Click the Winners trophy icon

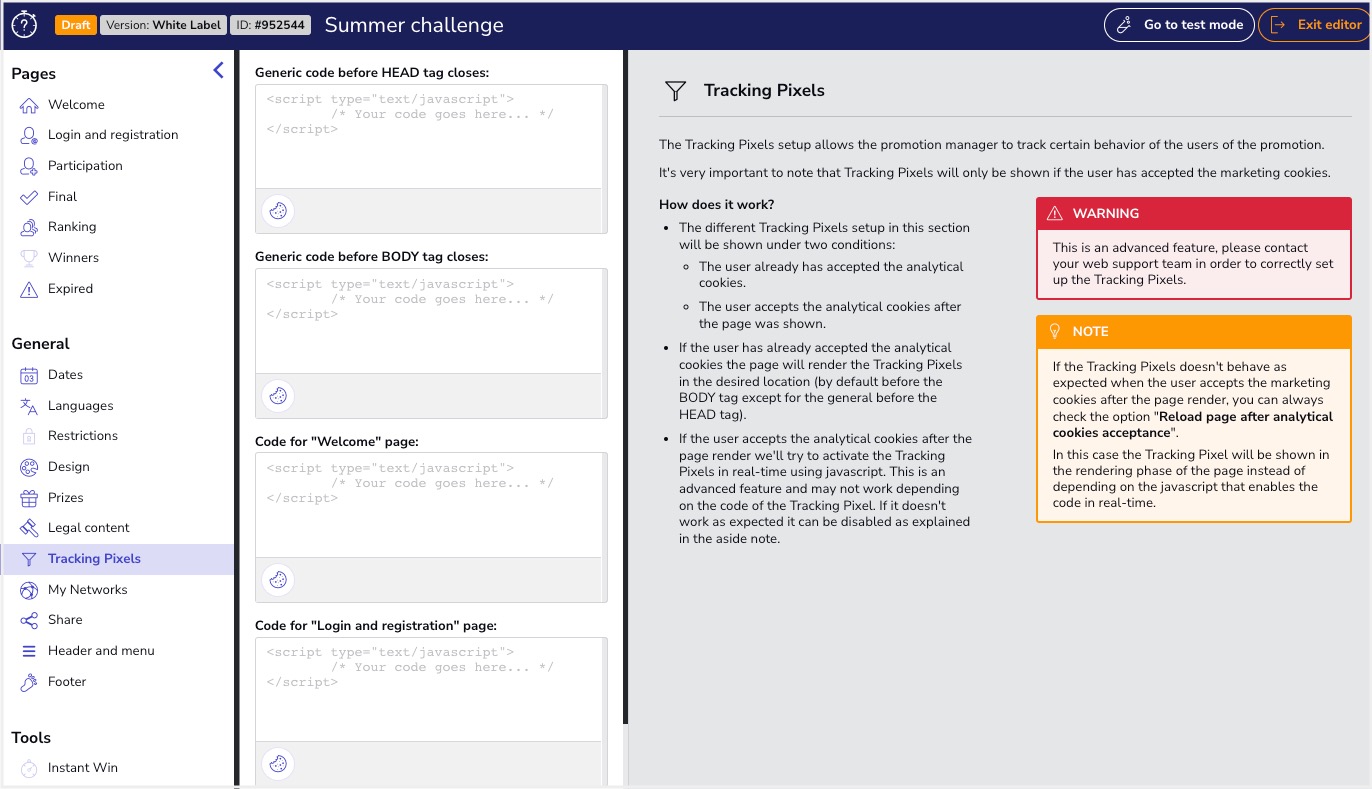[29, 258]
